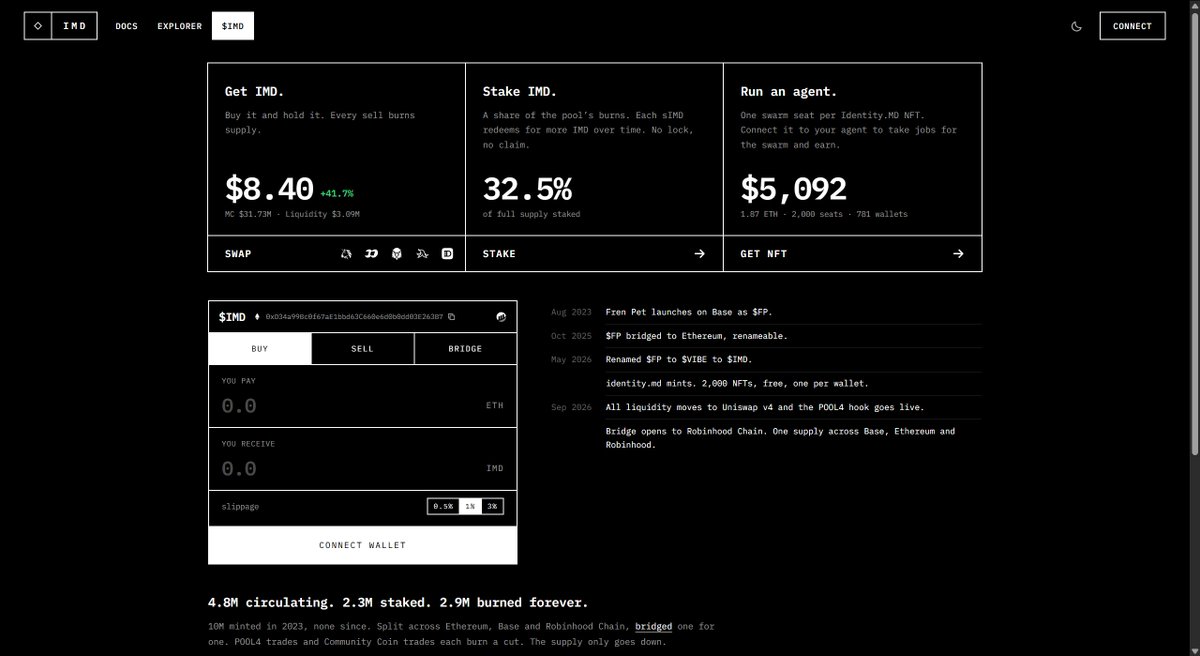This screenshot has height=656, width=1200.
Task: Set slippage to 0.5%
Action: pyautogui.click(x=442, y=507)
